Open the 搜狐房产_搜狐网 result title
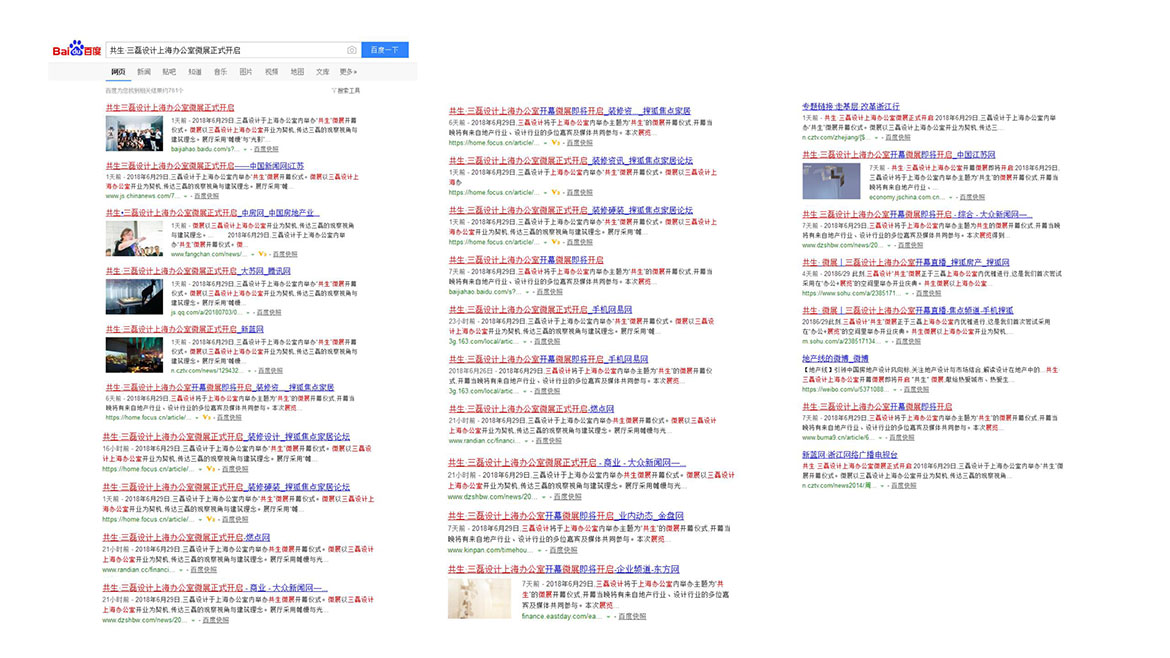This screenshot has height=658, width=1170. tap(906, 263)
